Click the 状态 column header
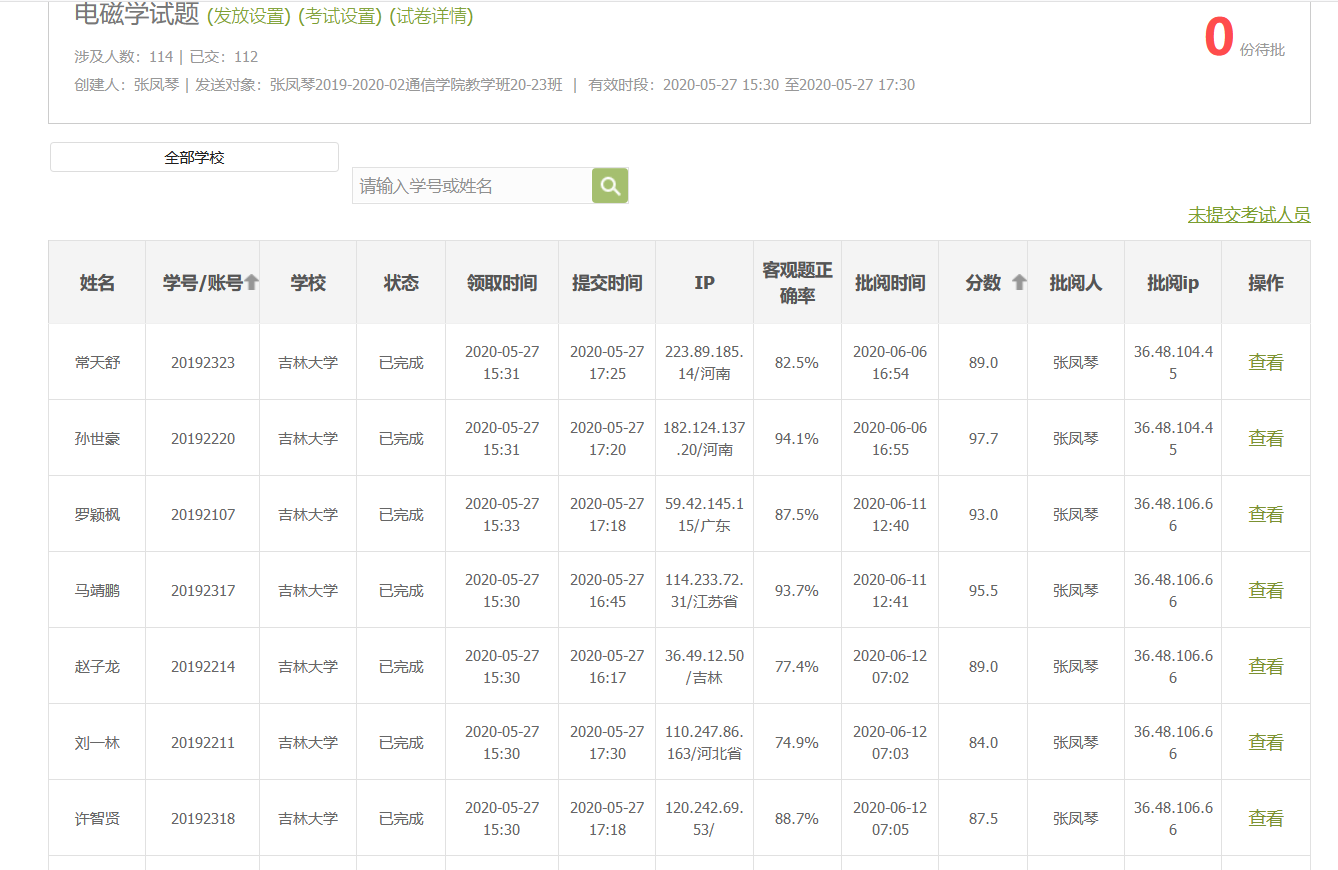This screenshot has width=1338, height=870. [x=401, y=283]
